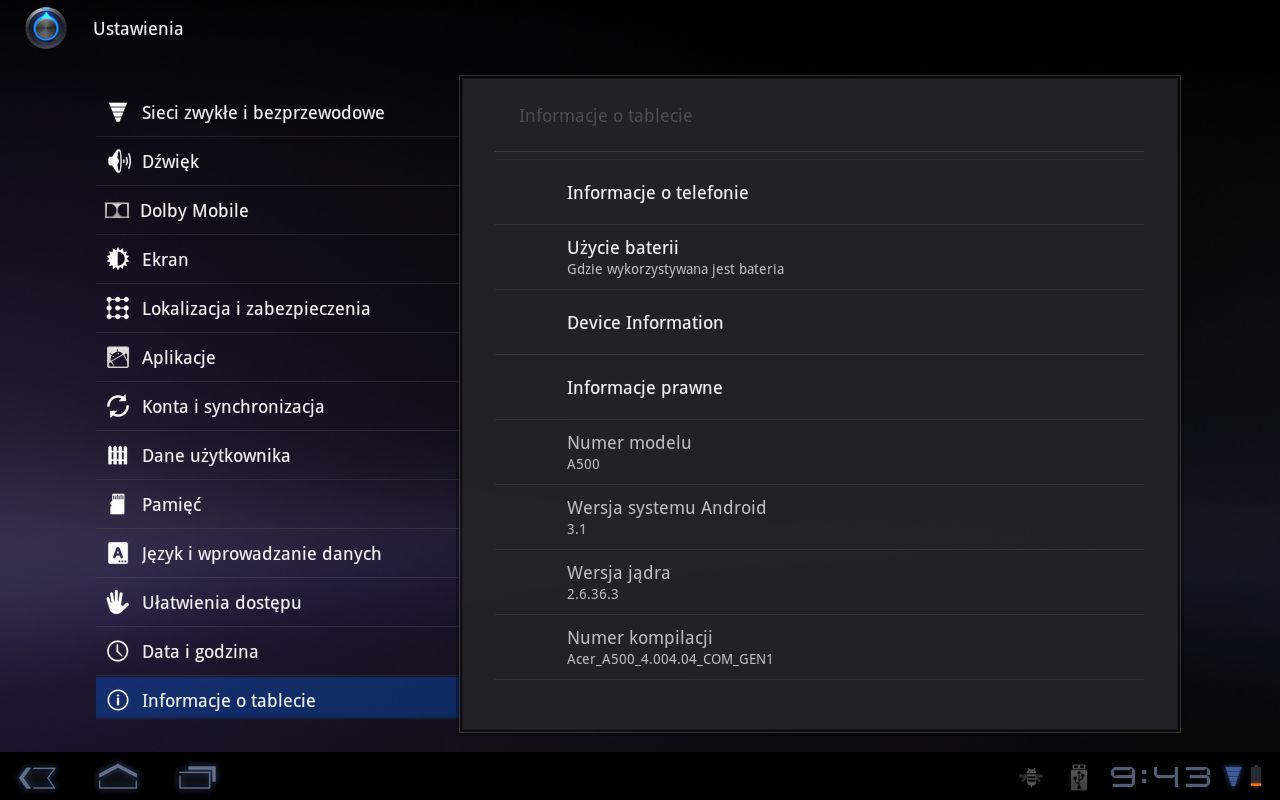Tap the Settings app icon beside Ustawienia
Viewport: 1280px width, 800px height.
46,28
